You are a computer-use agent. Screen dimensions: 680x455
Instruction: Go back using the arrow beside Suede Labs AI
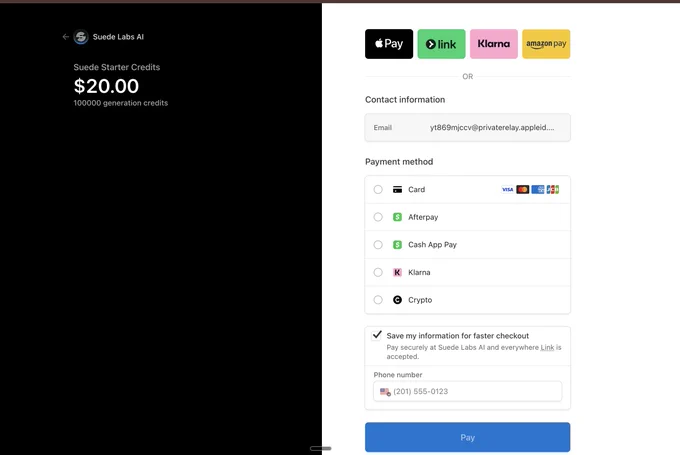tap(65, 37)
